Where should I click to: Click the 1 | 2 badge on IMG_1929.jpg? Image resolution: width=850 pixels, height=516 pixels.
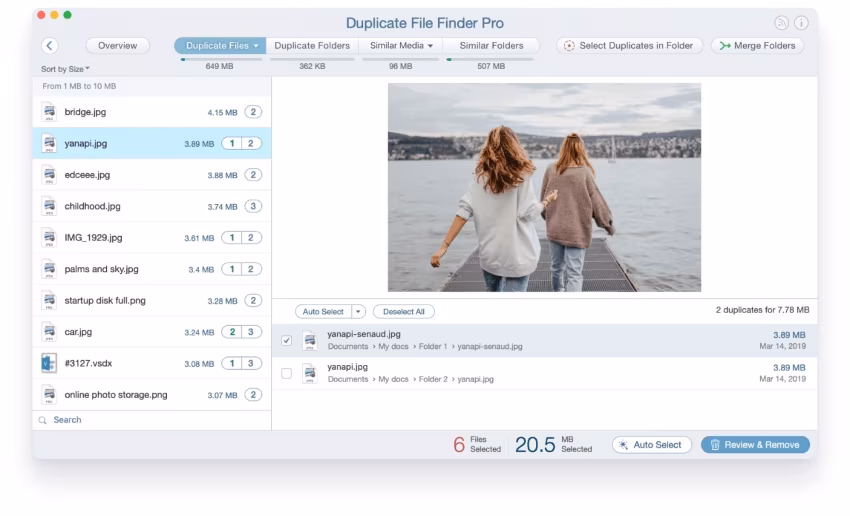[x=242, y=238]
